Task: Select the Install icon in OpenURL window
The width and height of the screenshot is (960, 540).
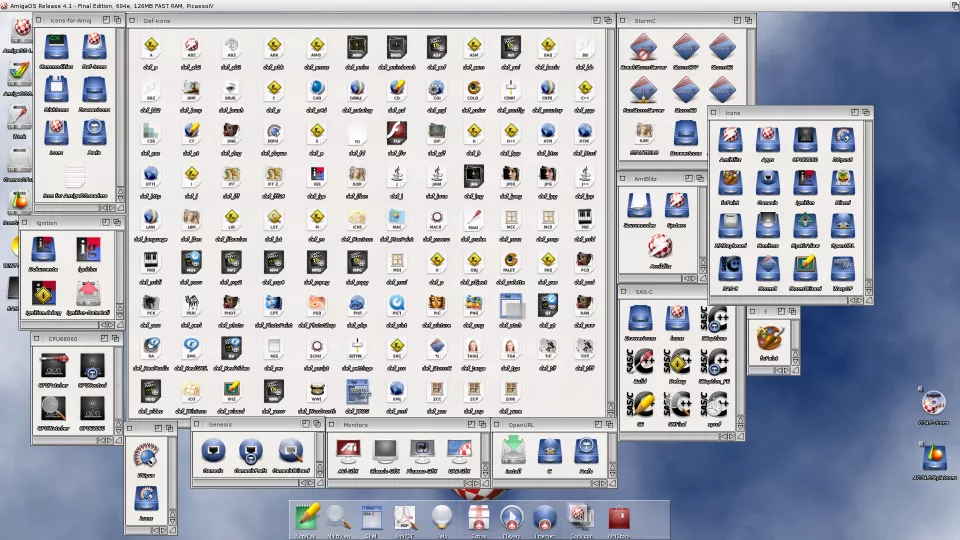Action: pyautogui.click(x=514, y=453)
